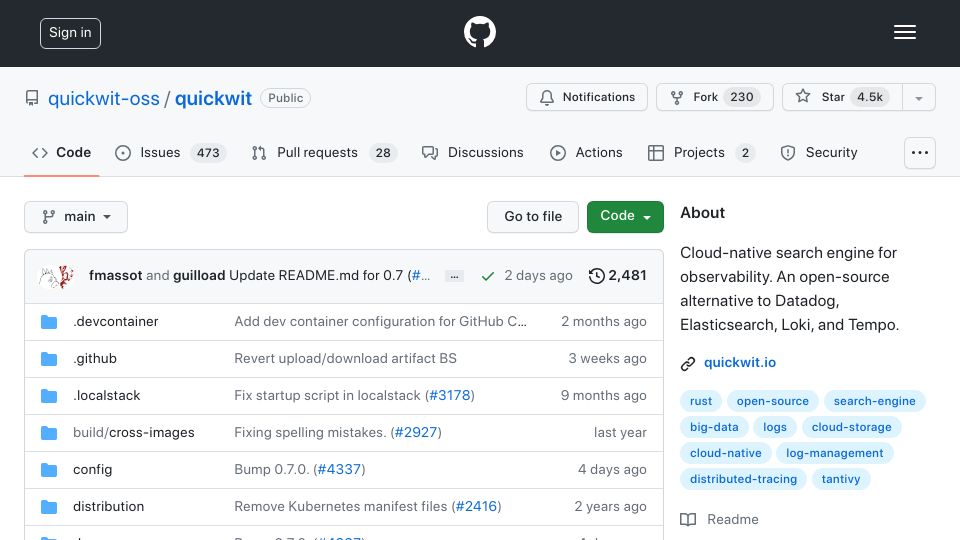Image resolution: width=960 pixels, height=540 pixels.
Task: Open pull request #3178 link
Action: pos(449,396)
